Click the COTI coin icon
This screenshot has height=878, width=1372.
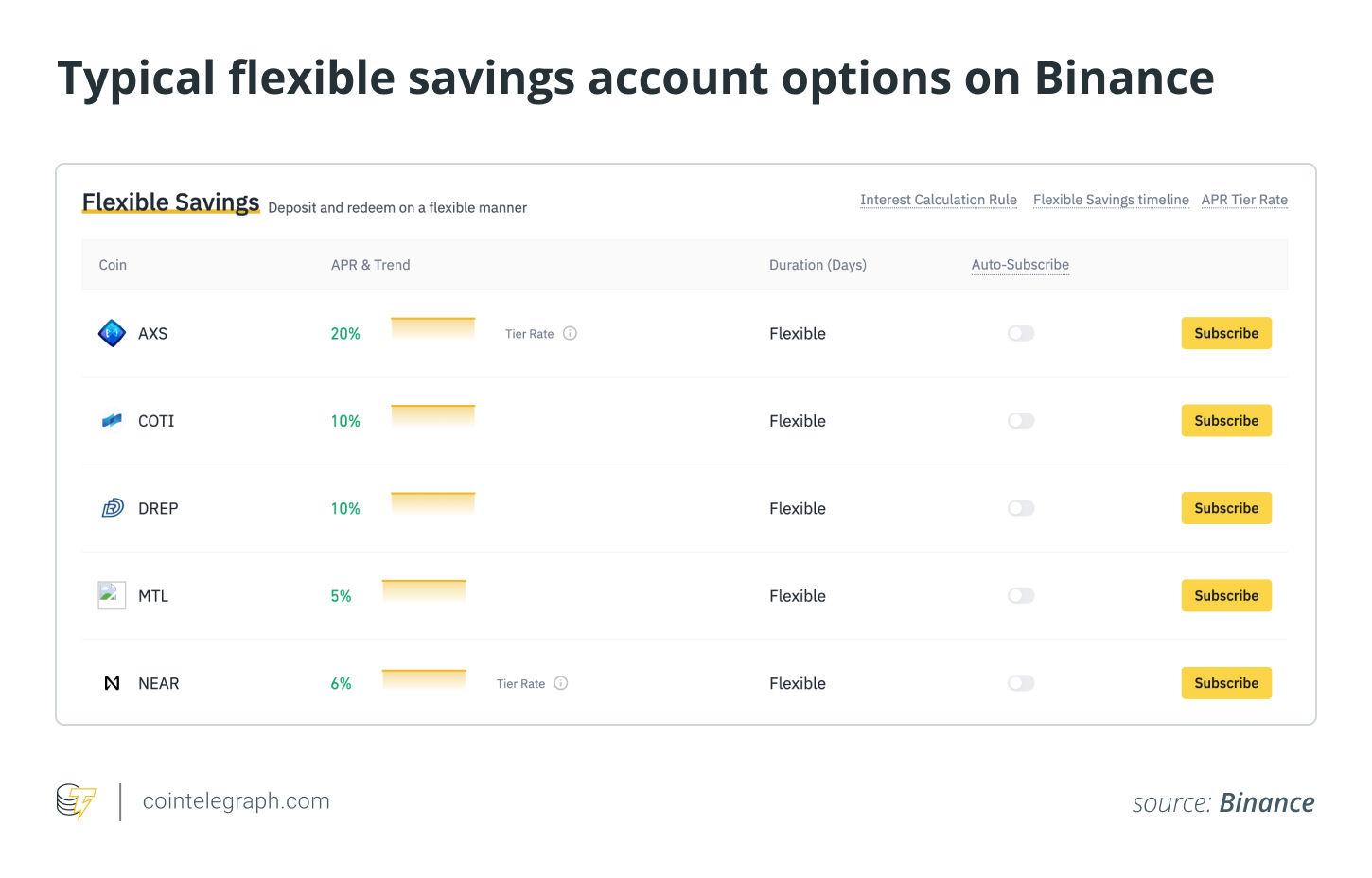click(x=112, y=421)
